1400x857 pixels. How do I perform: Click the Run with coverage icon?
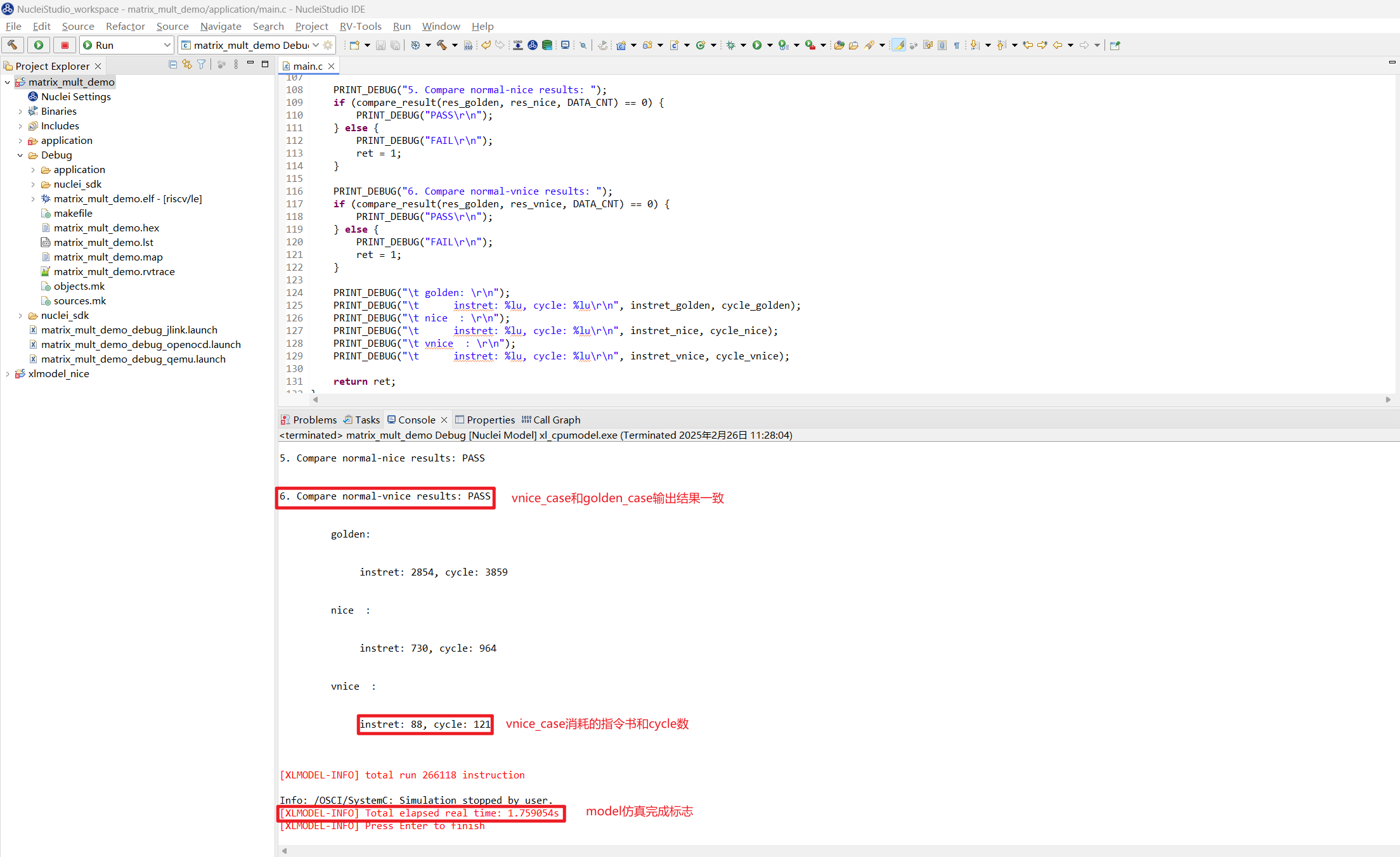(x=784, y=45)
